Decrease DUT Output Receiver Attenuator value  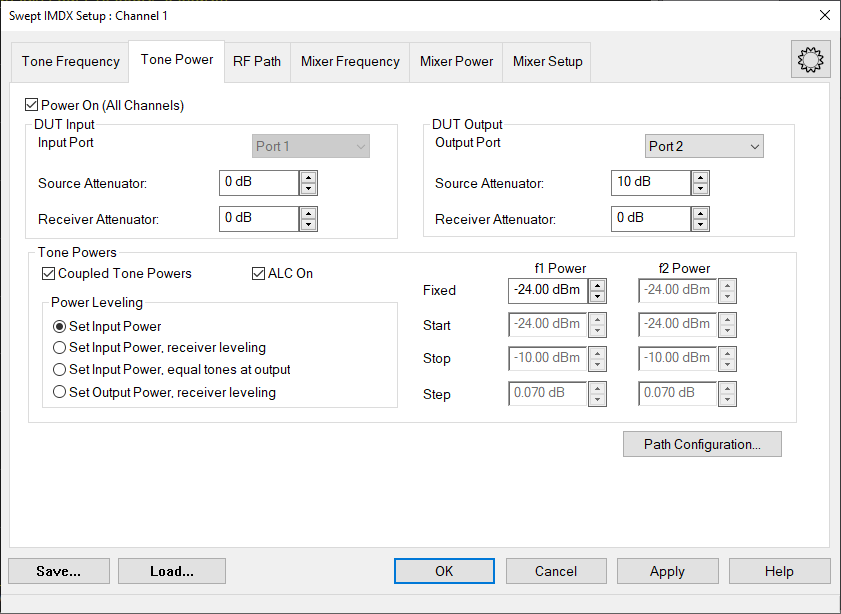pyautogui.click(x=700, y=225)
